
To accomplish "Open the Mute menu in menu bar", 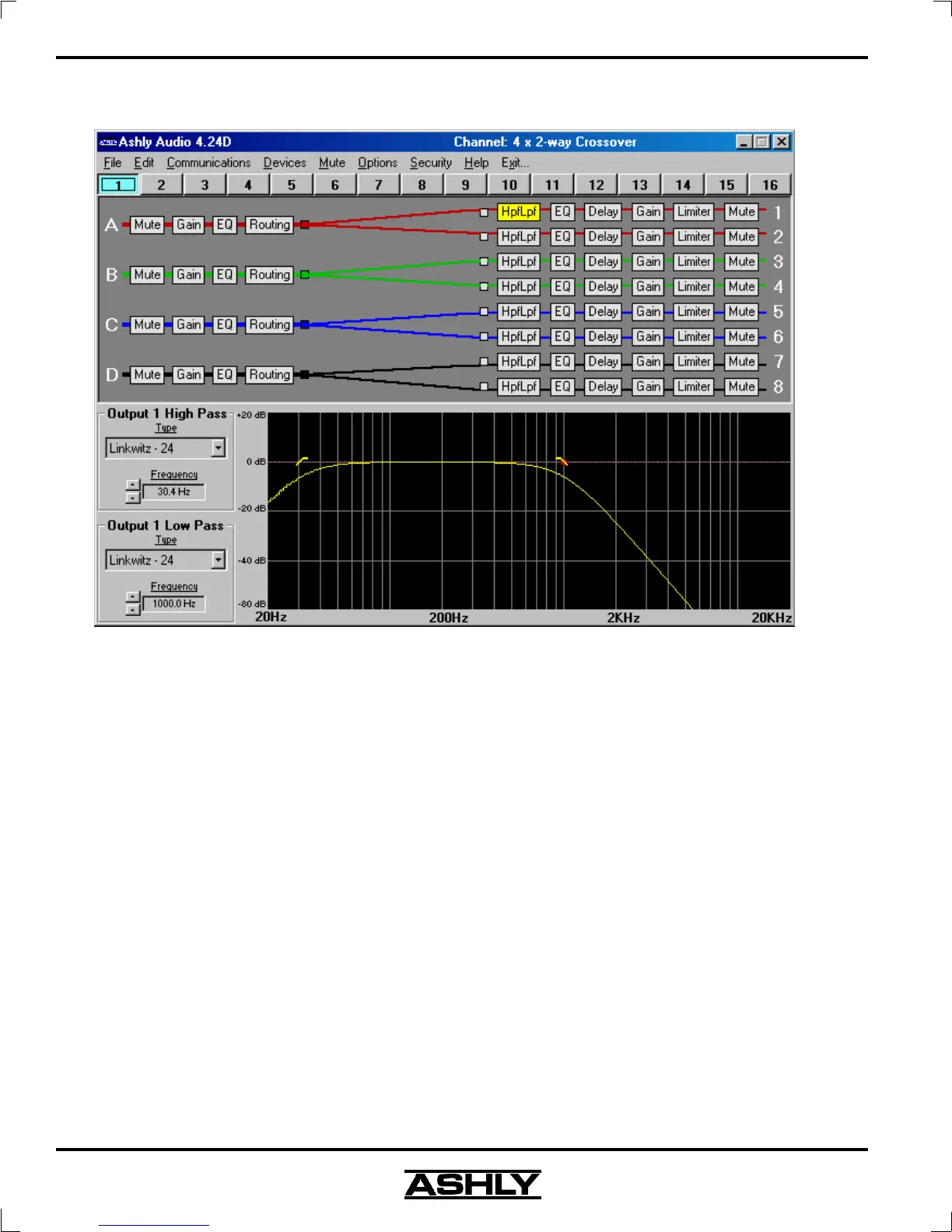I will (x=332, y=163).
